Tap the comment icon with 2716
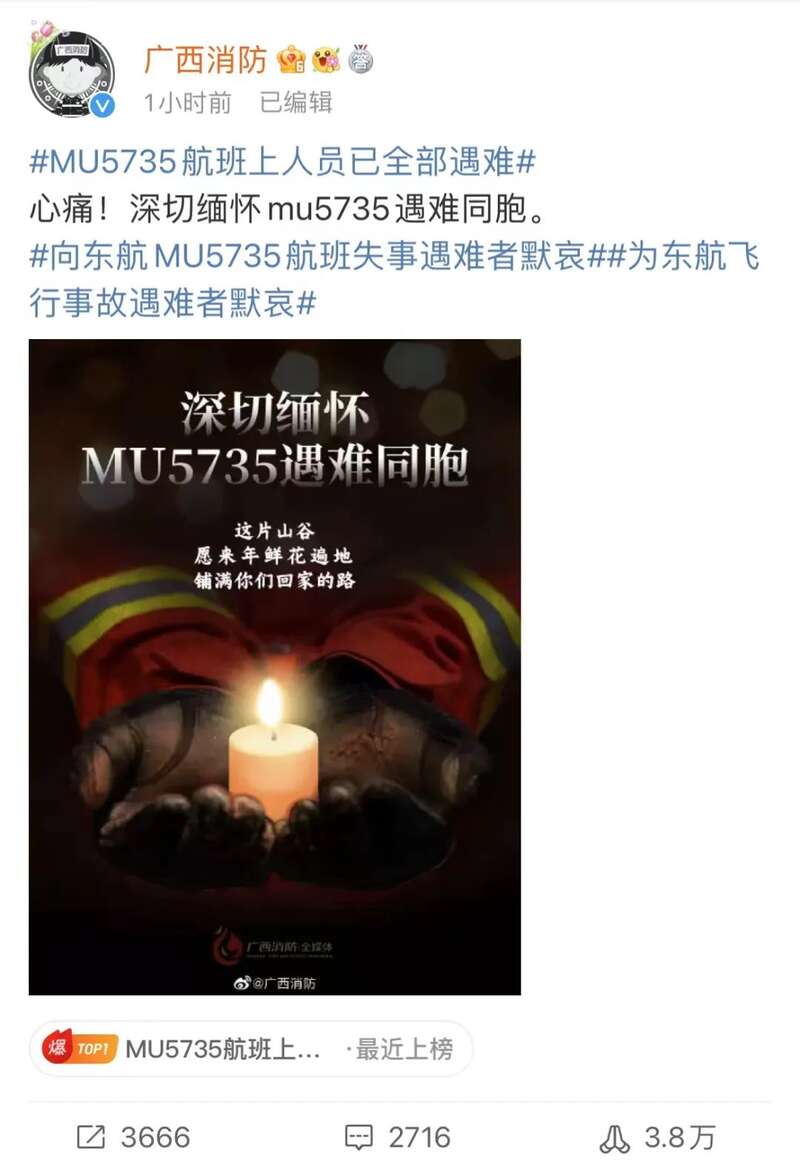 pos(359,1137)
